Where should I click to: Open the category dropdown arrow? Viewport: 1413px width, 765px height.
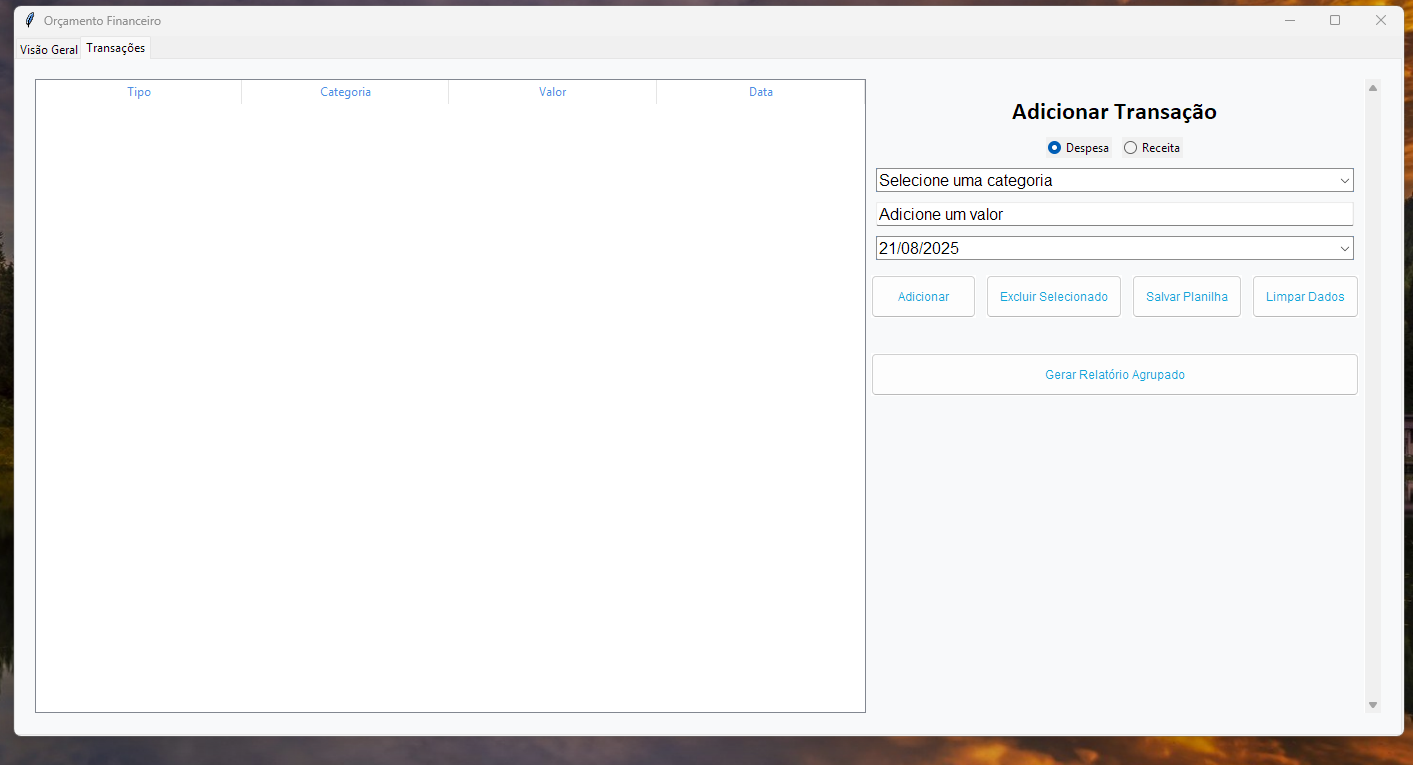coord(1344,181)
